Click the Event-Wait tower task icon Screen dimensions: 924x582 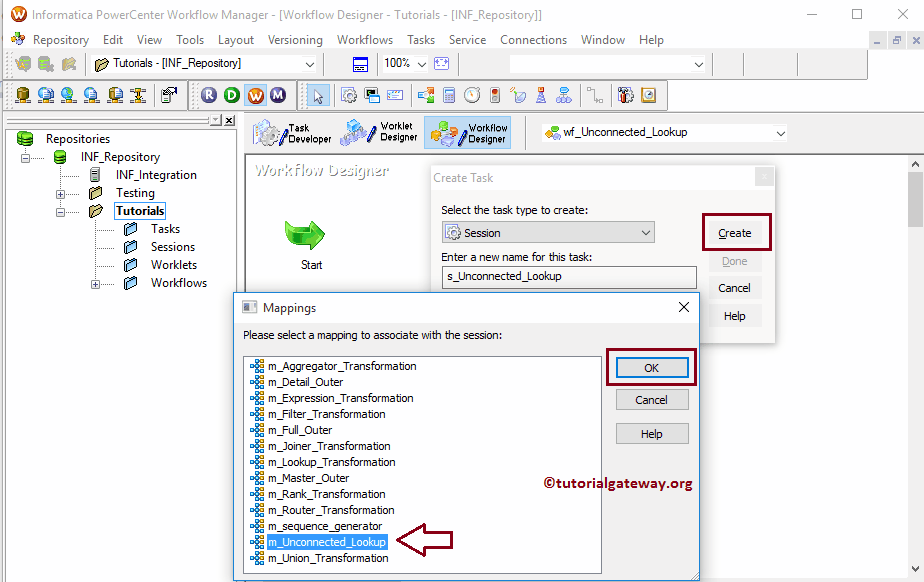point(541,95)
